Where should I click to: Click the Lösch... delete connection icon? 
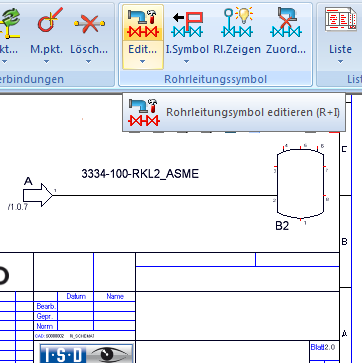pos(89,23)
